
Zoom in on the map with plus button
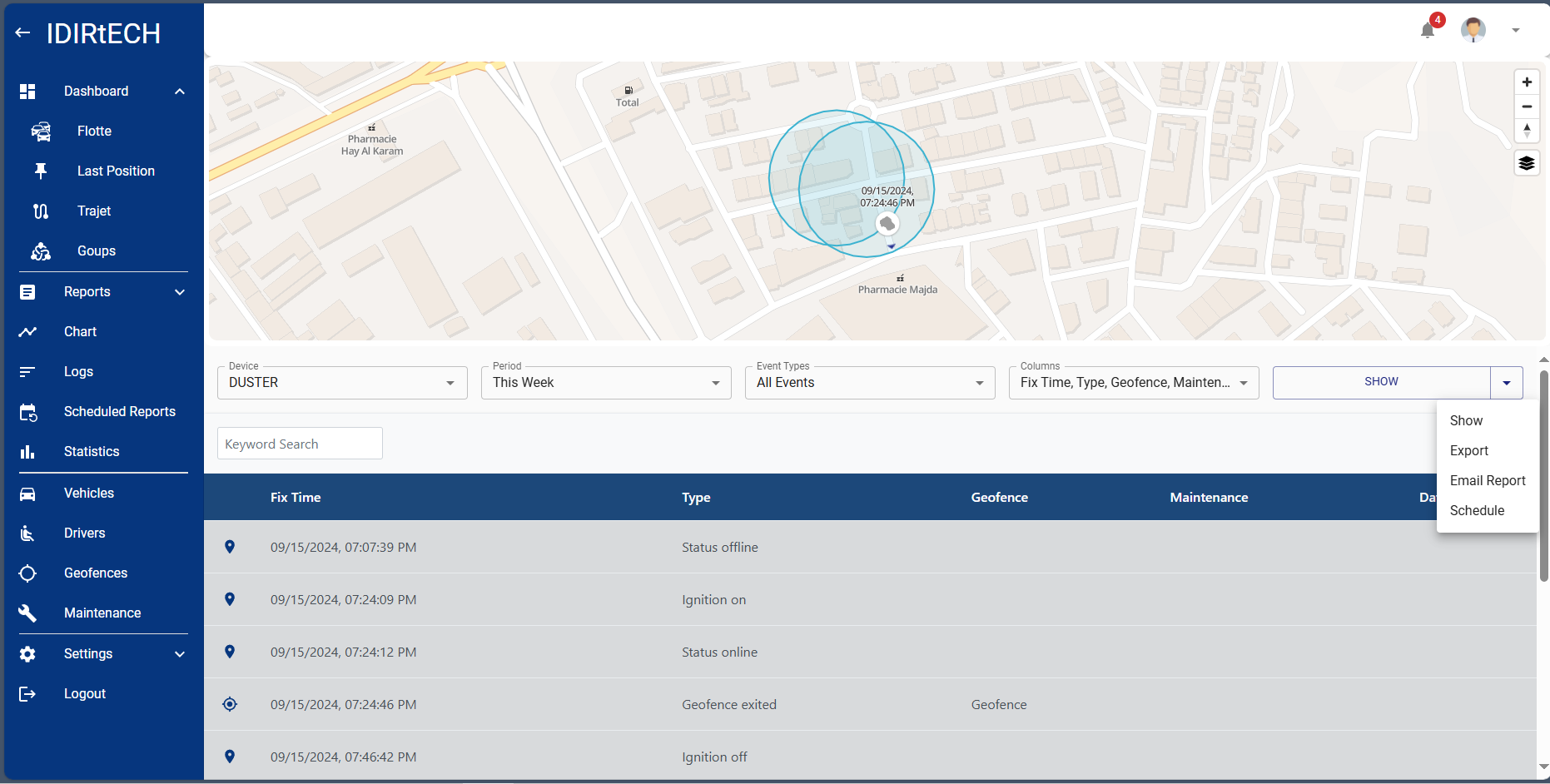pyautogui.click(x=1527, y=82)
